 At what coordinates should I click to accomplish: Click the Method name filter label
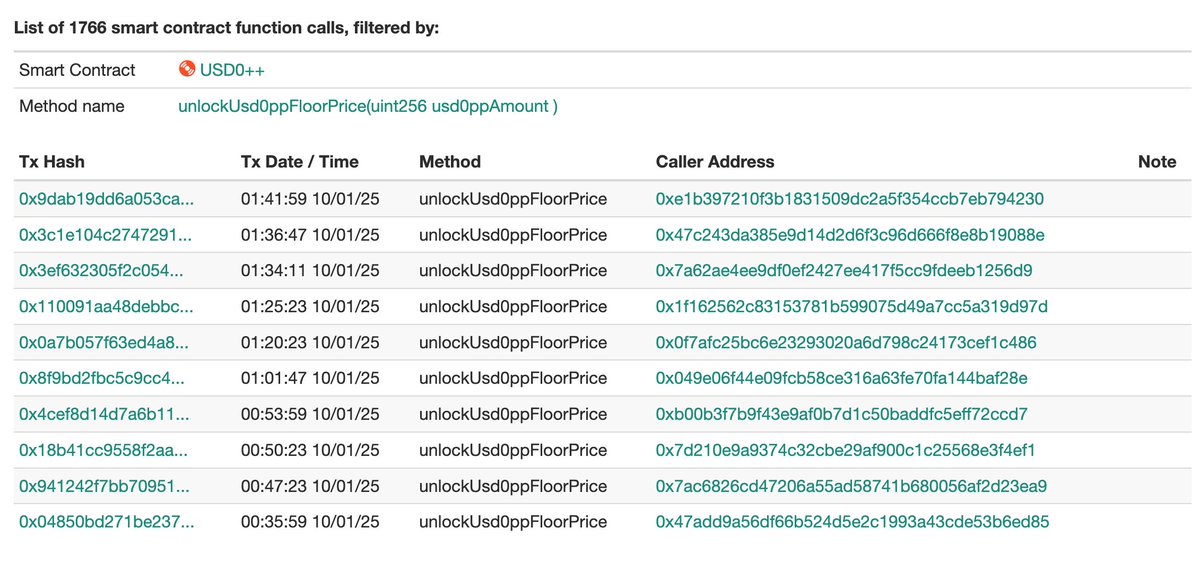point(72,106)
